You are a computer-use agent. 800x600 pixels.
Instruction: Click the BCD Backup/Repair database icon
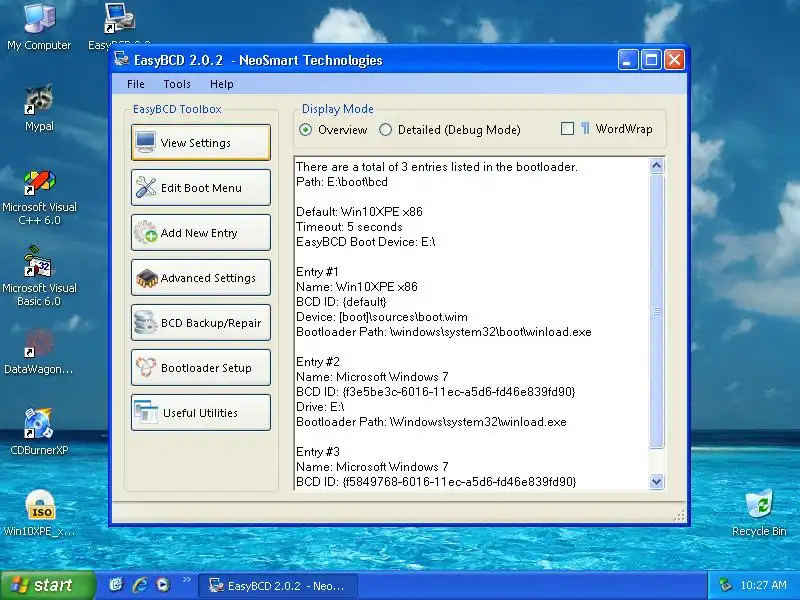(145, 322)
